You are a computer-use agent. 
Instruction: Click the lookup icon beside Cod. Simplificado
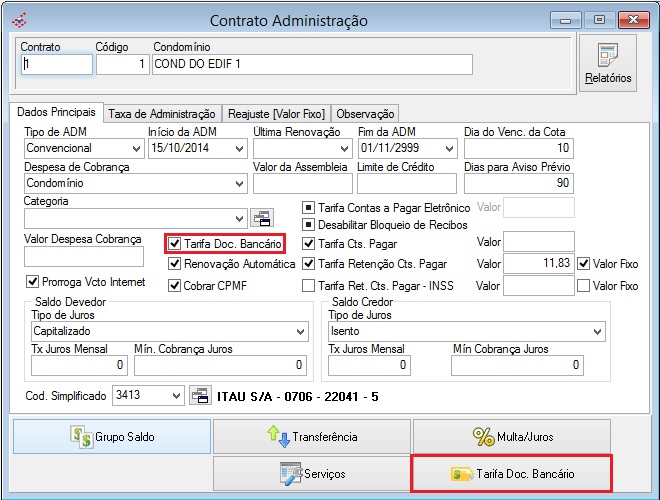coord(199,395)
